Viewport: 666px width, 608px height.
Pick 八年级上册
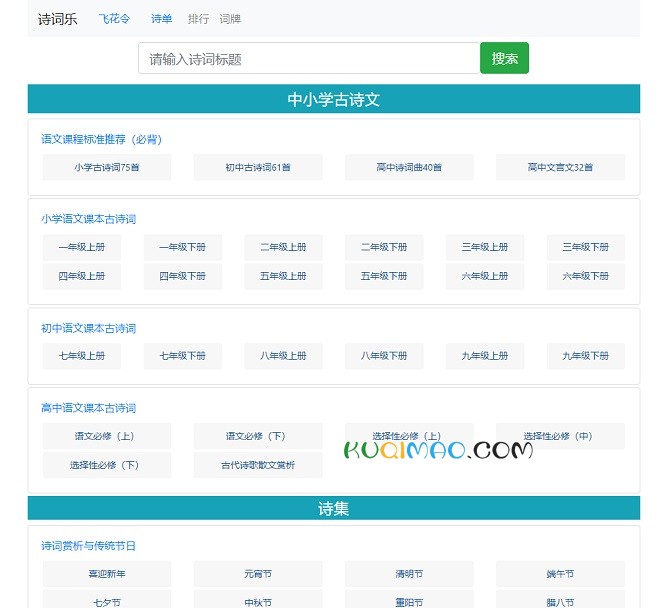(283, 356)
